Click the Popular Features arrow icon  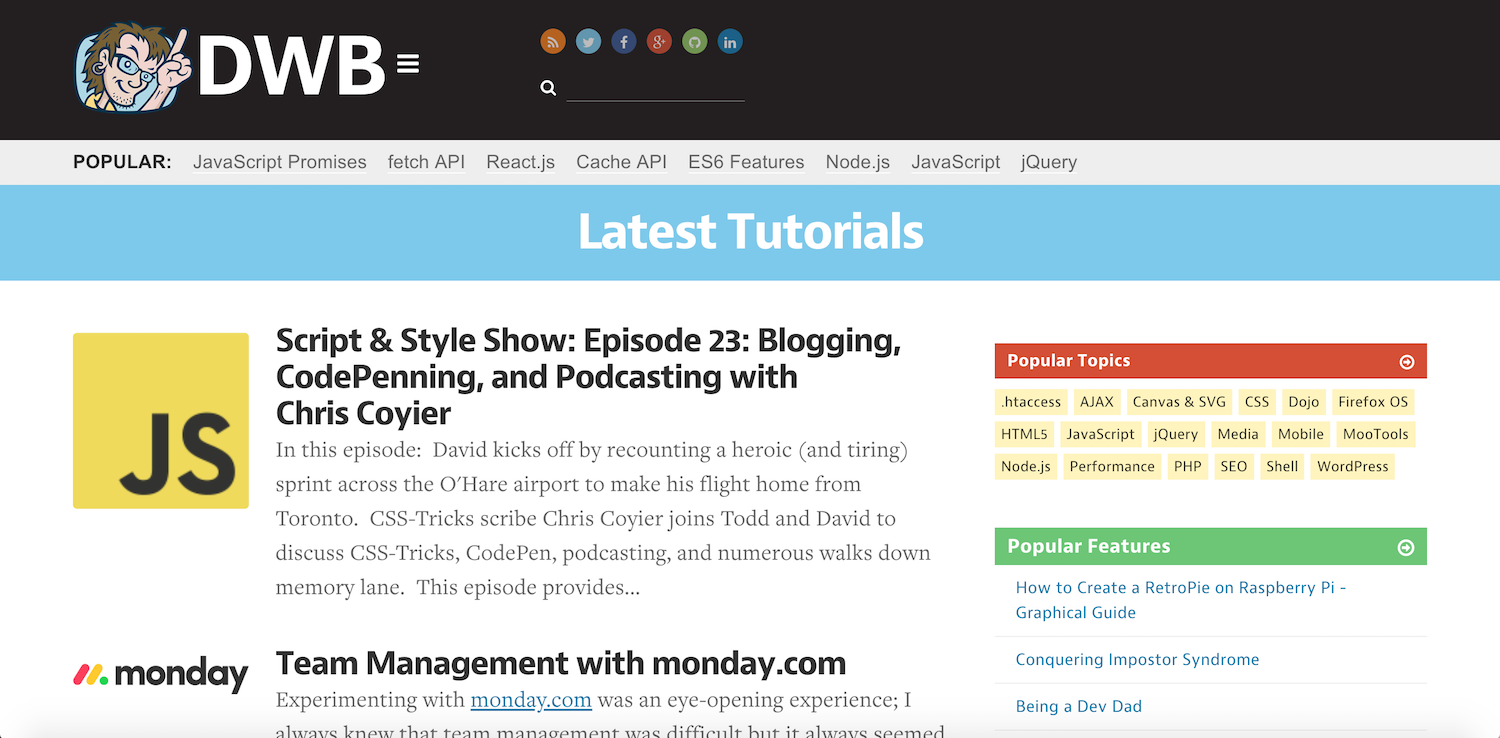1406,547
